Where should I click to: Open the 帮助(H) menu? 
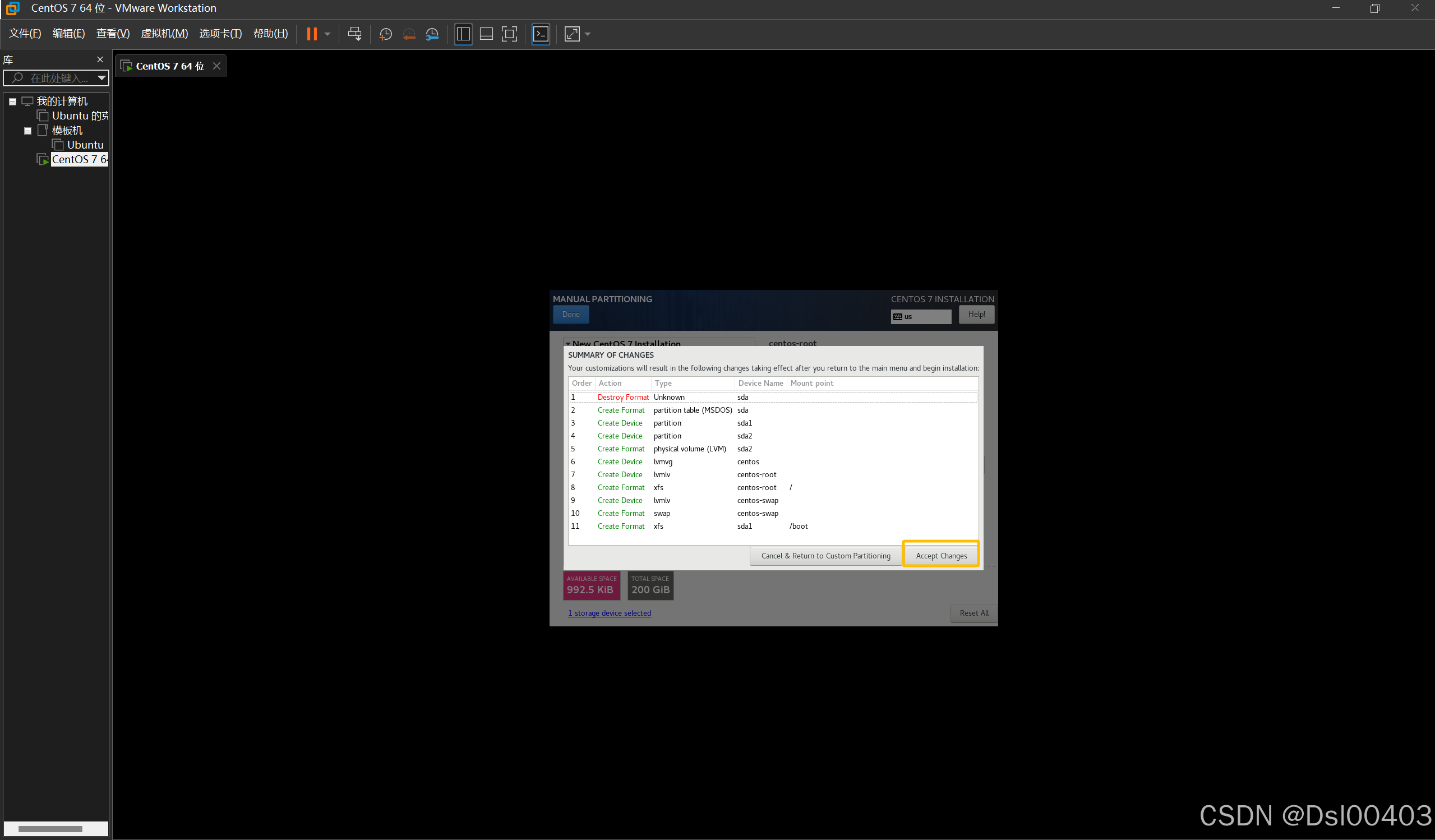(270, 33)
